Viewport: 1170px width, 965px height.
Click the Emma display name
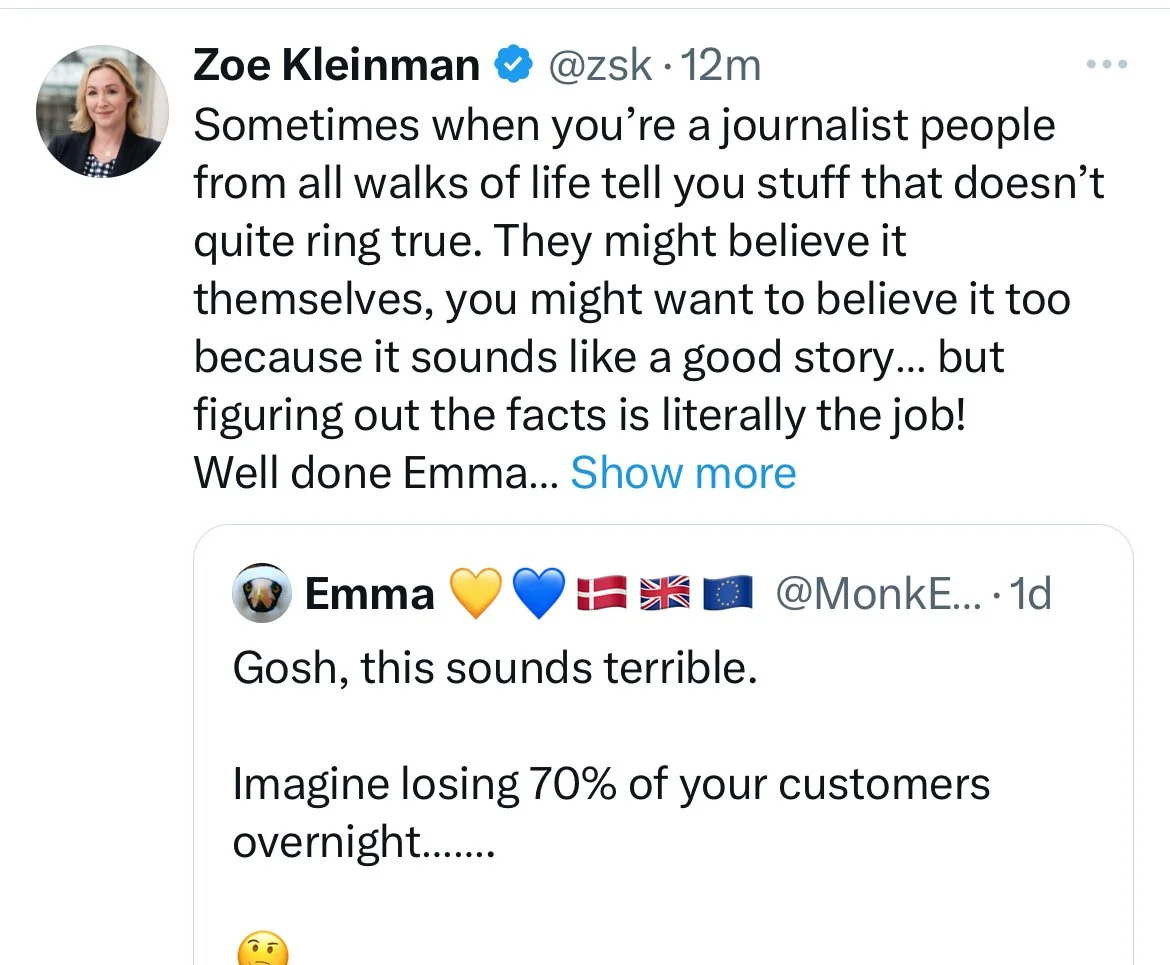(369, 595)
